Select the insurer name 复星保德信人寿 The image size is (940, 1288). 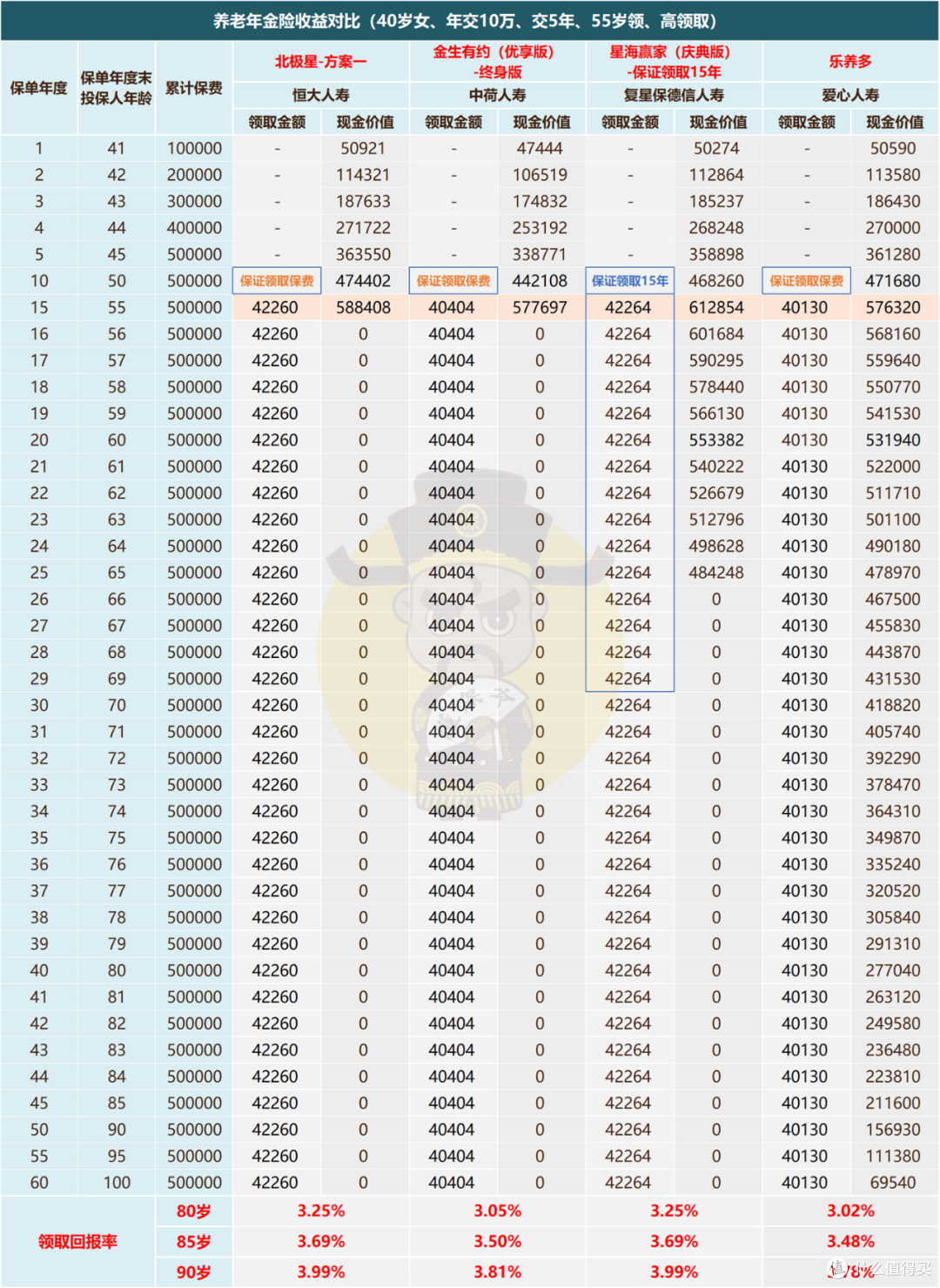tap(674, 95)
